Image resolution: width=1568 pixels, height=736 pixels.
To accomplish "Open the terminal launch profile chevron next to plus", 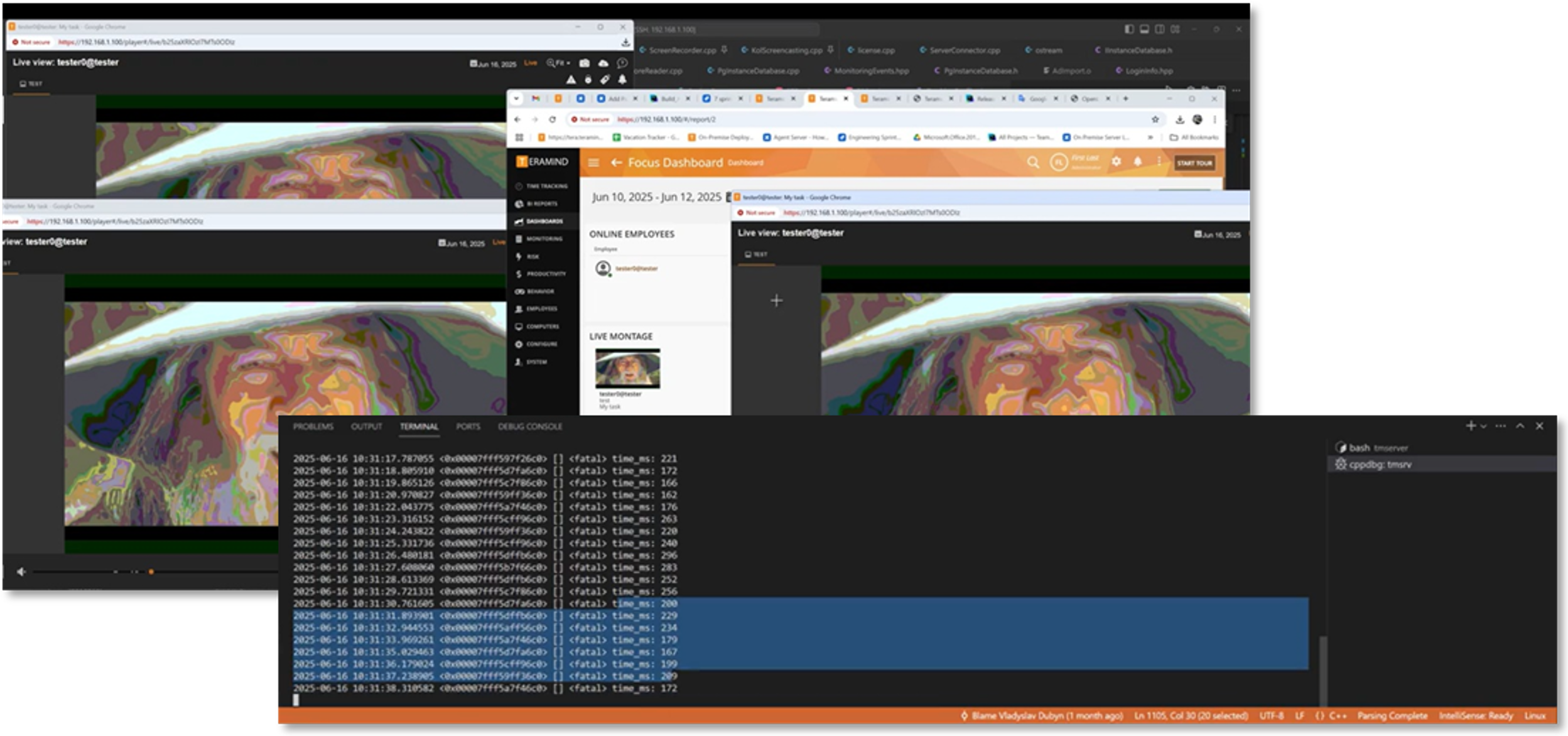I will [1483, 426].
